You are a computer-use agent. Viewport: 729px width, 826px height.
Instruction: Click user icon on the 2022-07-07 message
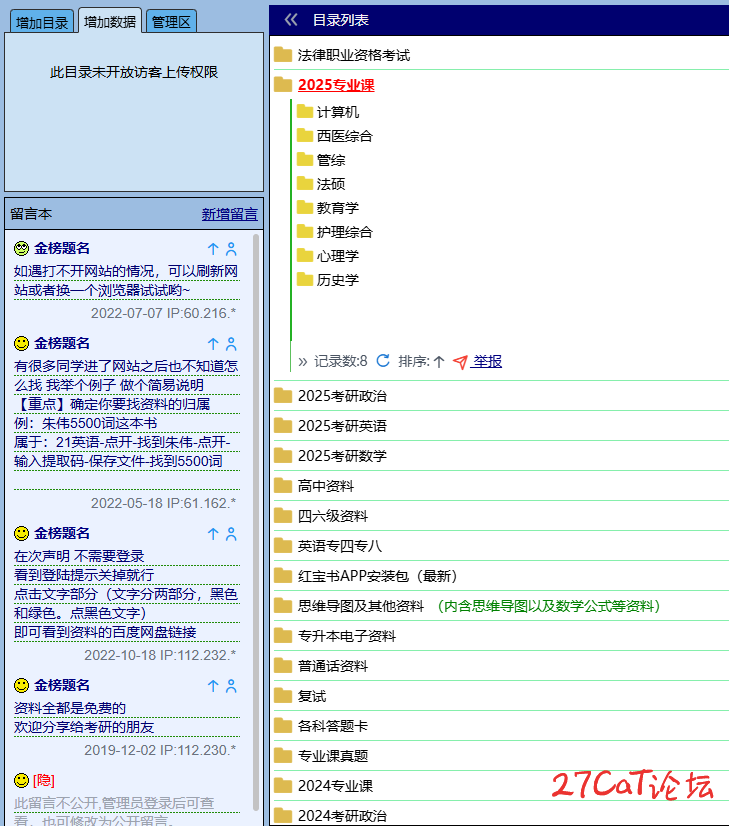point(231,249)
